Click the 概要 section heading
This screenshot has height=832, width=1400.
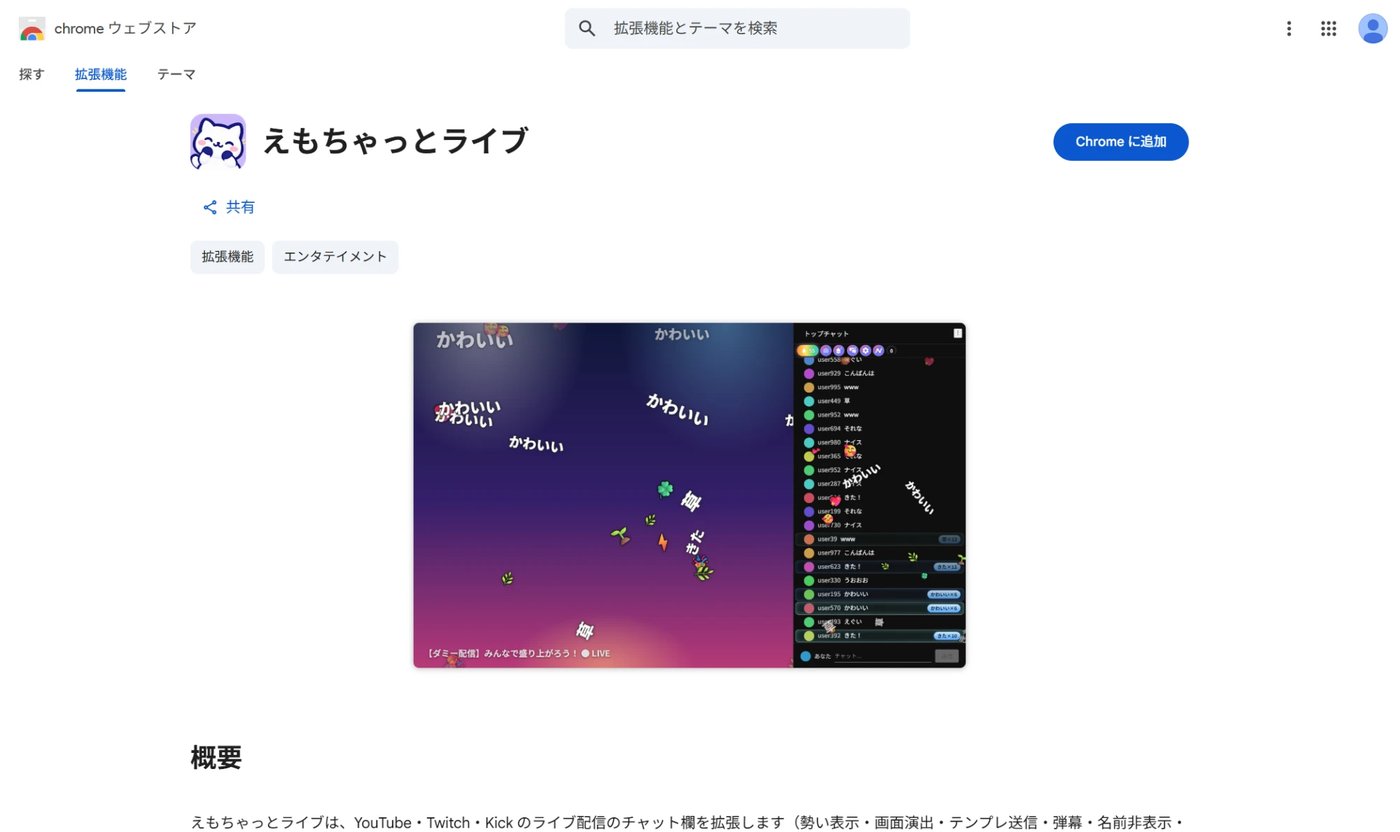click(216, 757)
